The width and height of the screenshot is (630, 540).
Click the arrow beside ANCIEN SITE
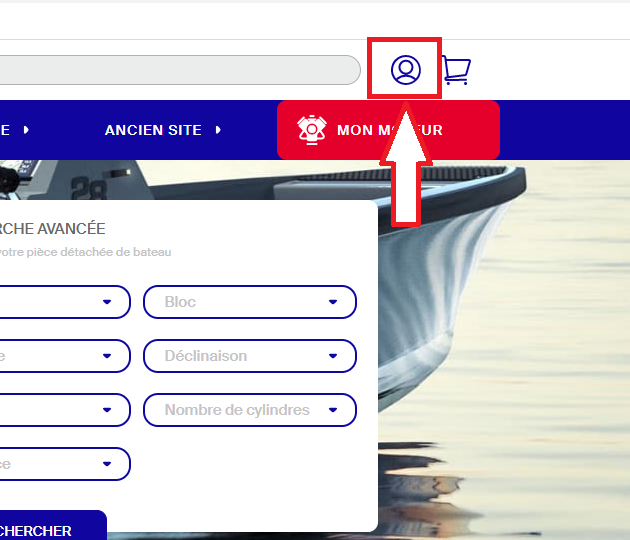click(218, 130)
